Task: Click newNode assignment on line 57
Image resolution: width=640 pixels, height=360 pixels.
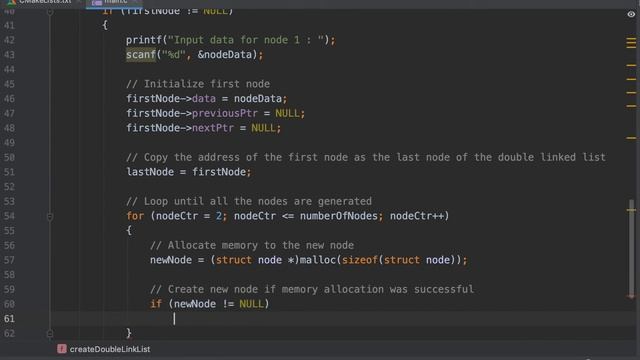Action: [171, 260]
